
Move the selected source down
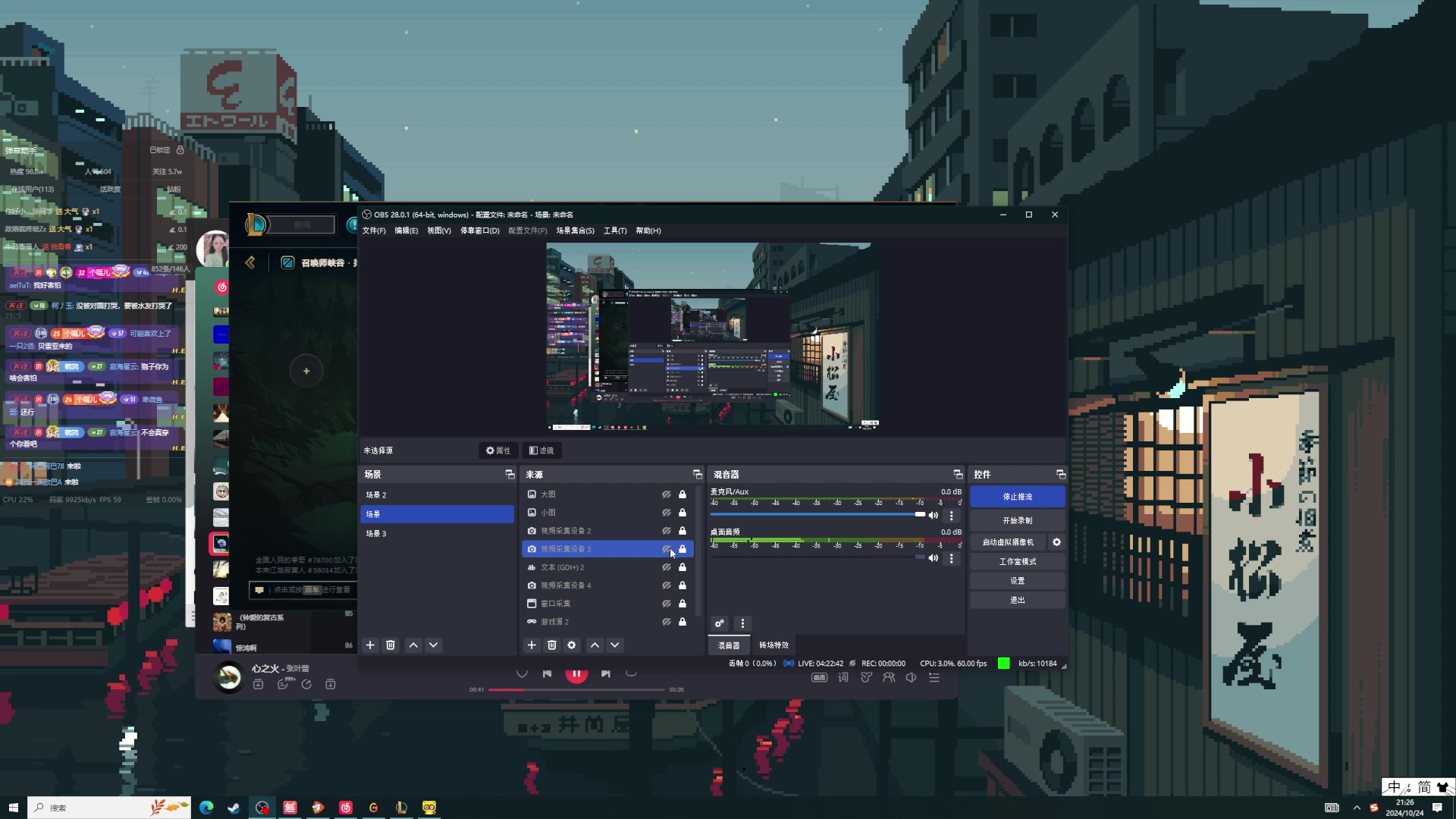coord(615,645)
